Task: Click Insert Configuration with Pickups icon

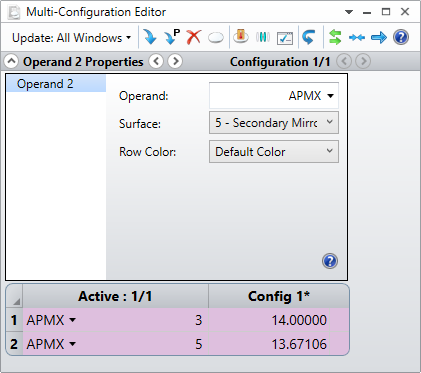Action: click(x=172, y=37)
